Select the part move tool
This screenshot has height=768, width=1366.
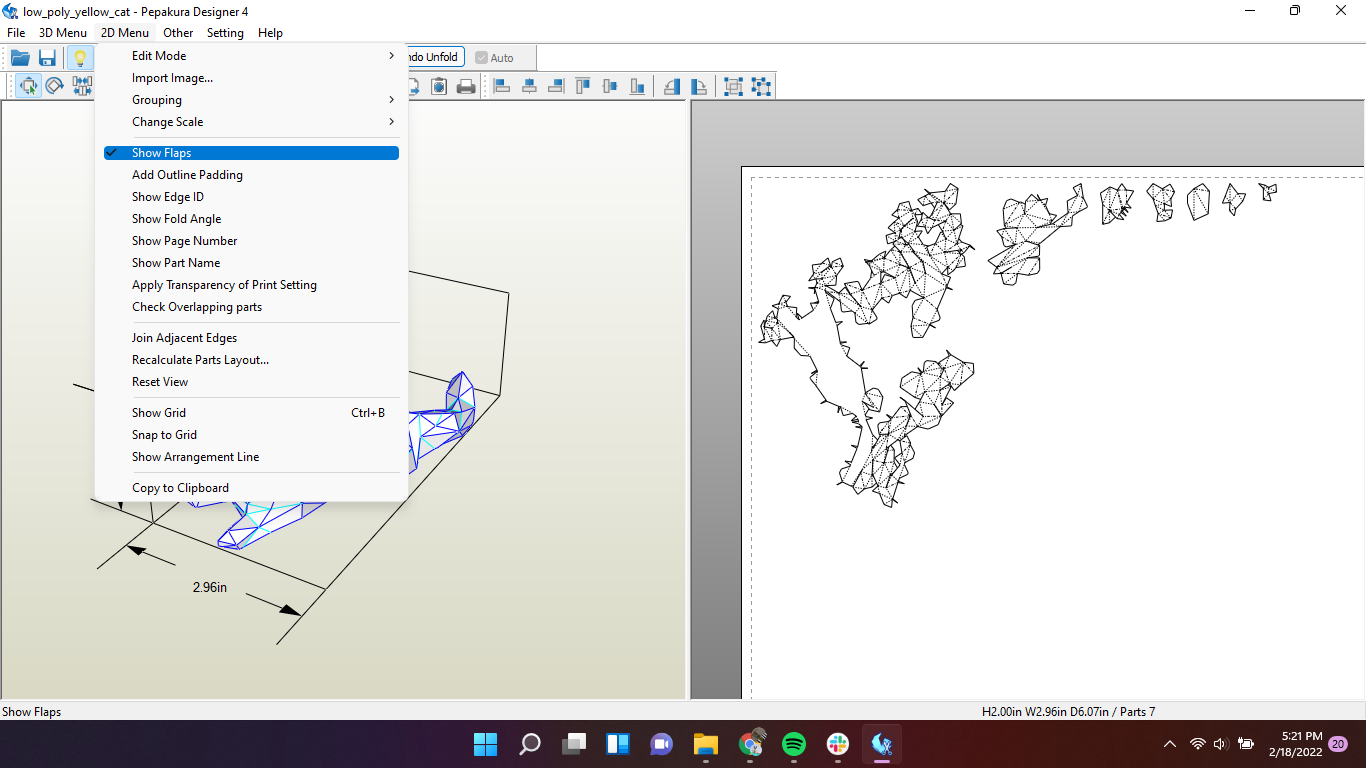coord(28,86)
